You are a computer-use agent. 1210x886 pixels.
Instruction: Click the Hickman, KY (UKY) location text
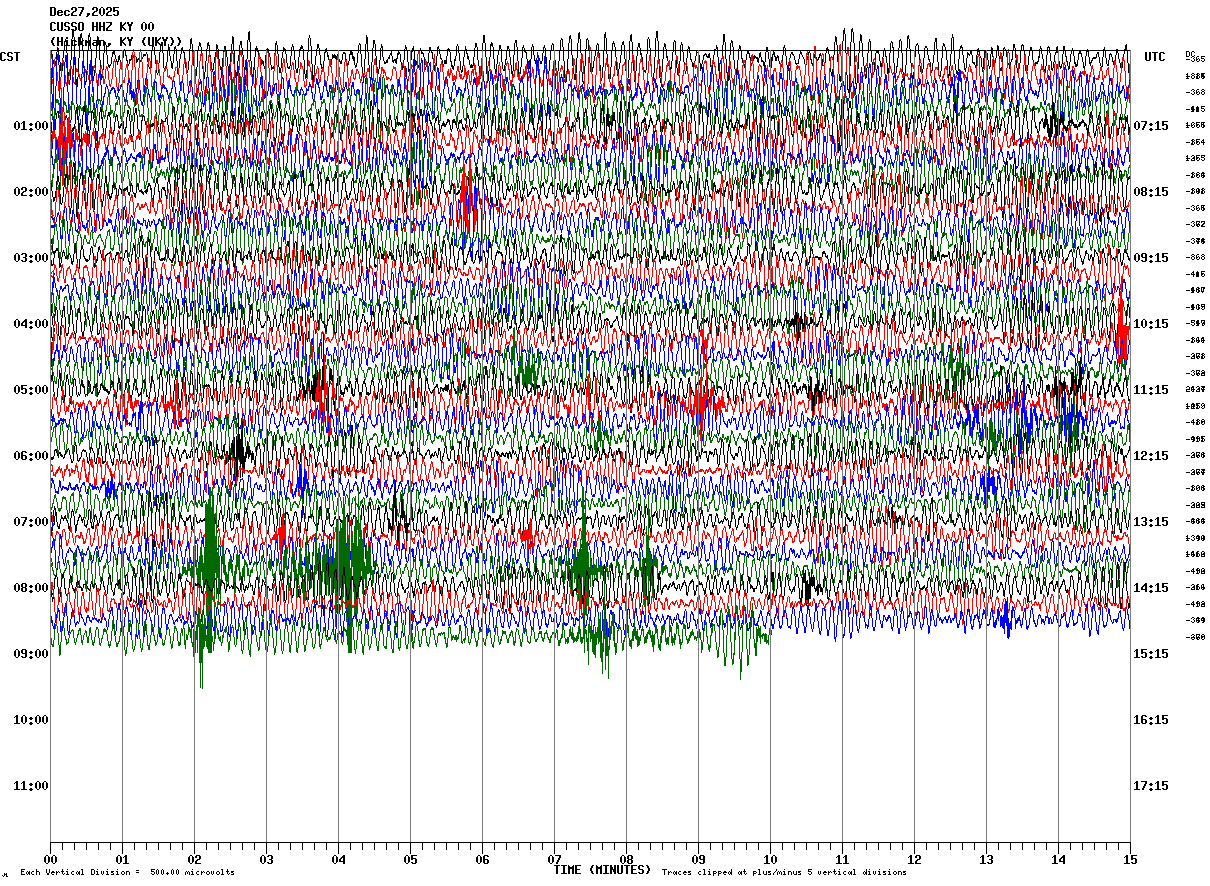(x=116, y=42)
